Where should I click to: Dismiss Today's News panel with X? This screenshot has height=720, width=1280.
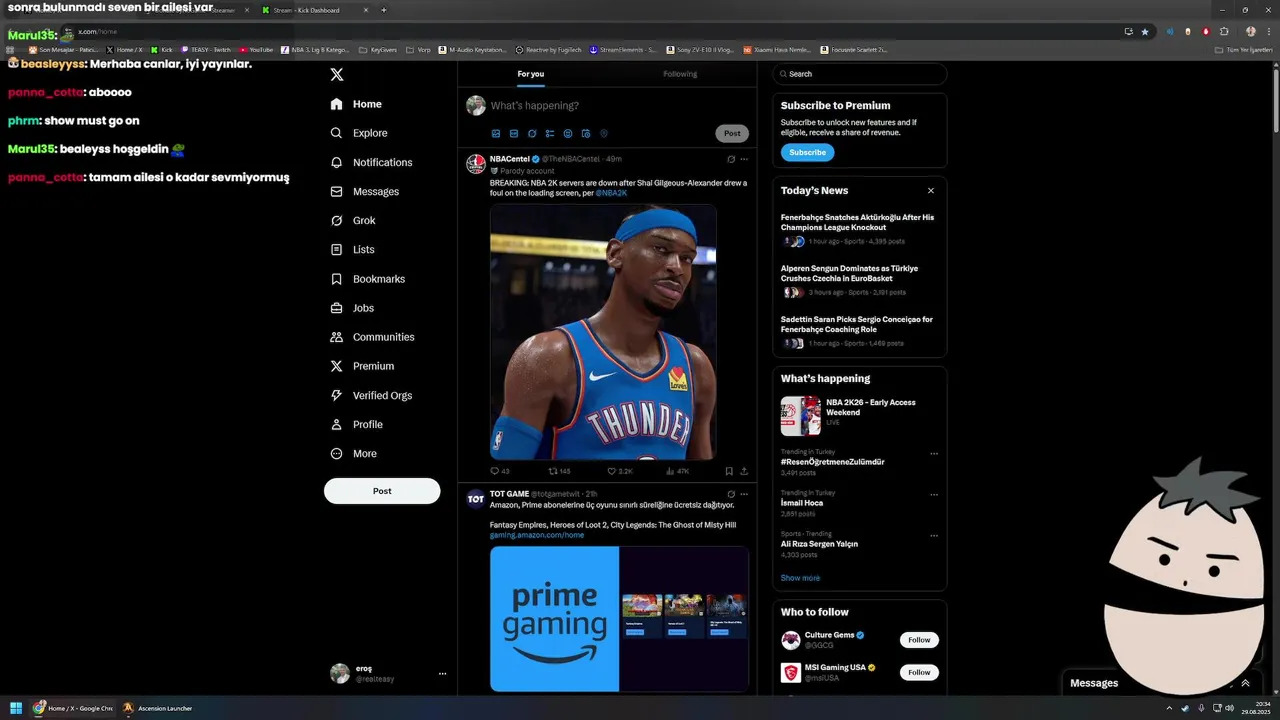pyautogui.click(x=930, y=190)
